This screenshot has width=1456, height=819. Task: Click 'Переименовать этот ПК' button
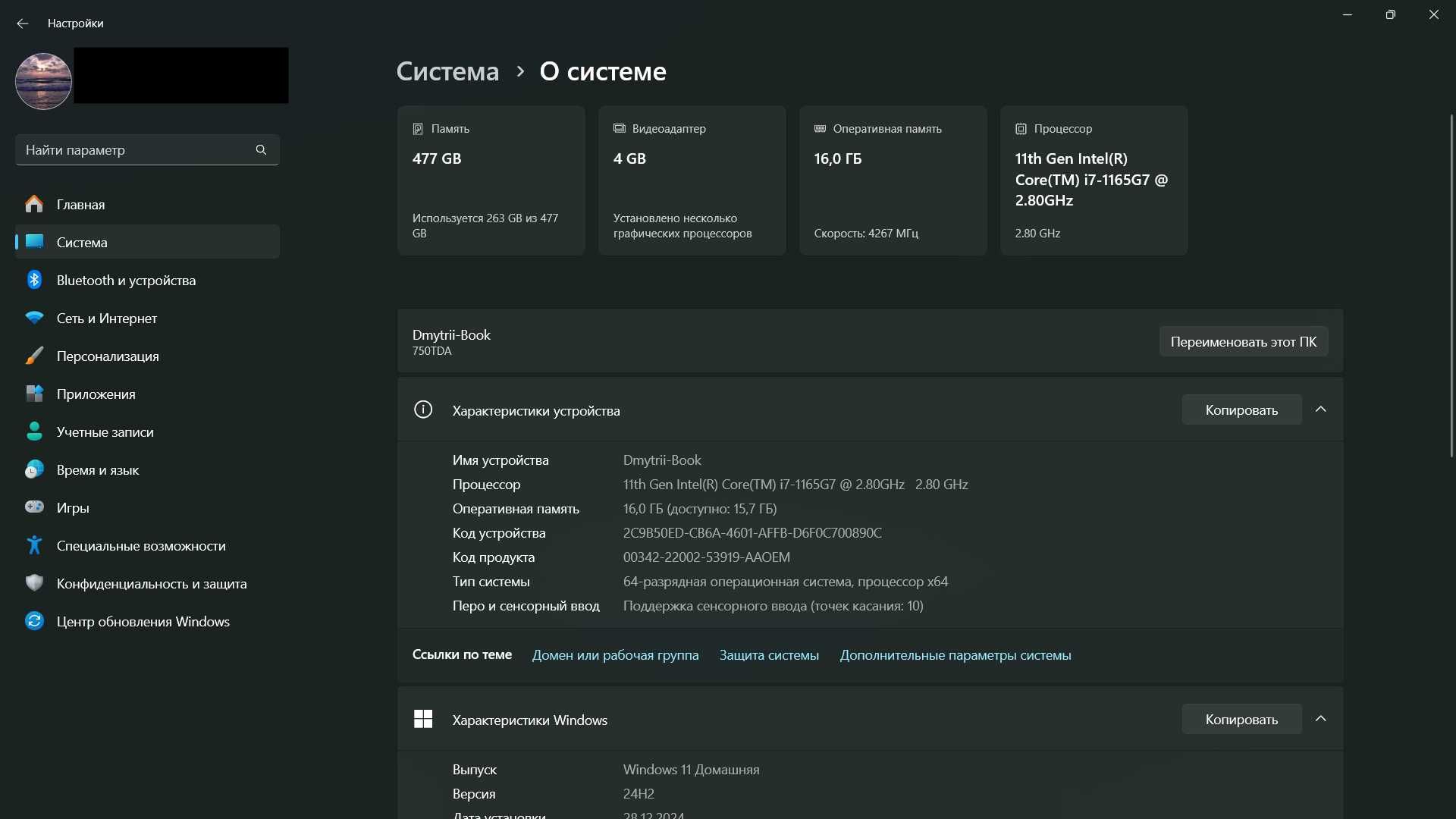(1244, 341)
